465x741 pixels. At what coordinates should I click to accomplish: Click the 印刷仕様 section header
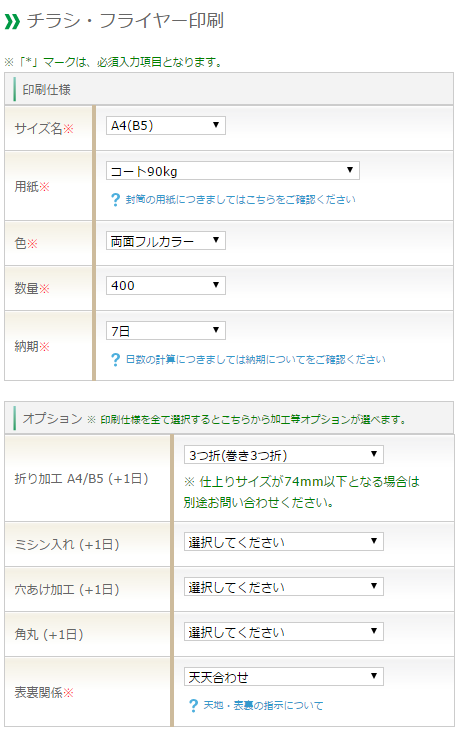point(229,89)
